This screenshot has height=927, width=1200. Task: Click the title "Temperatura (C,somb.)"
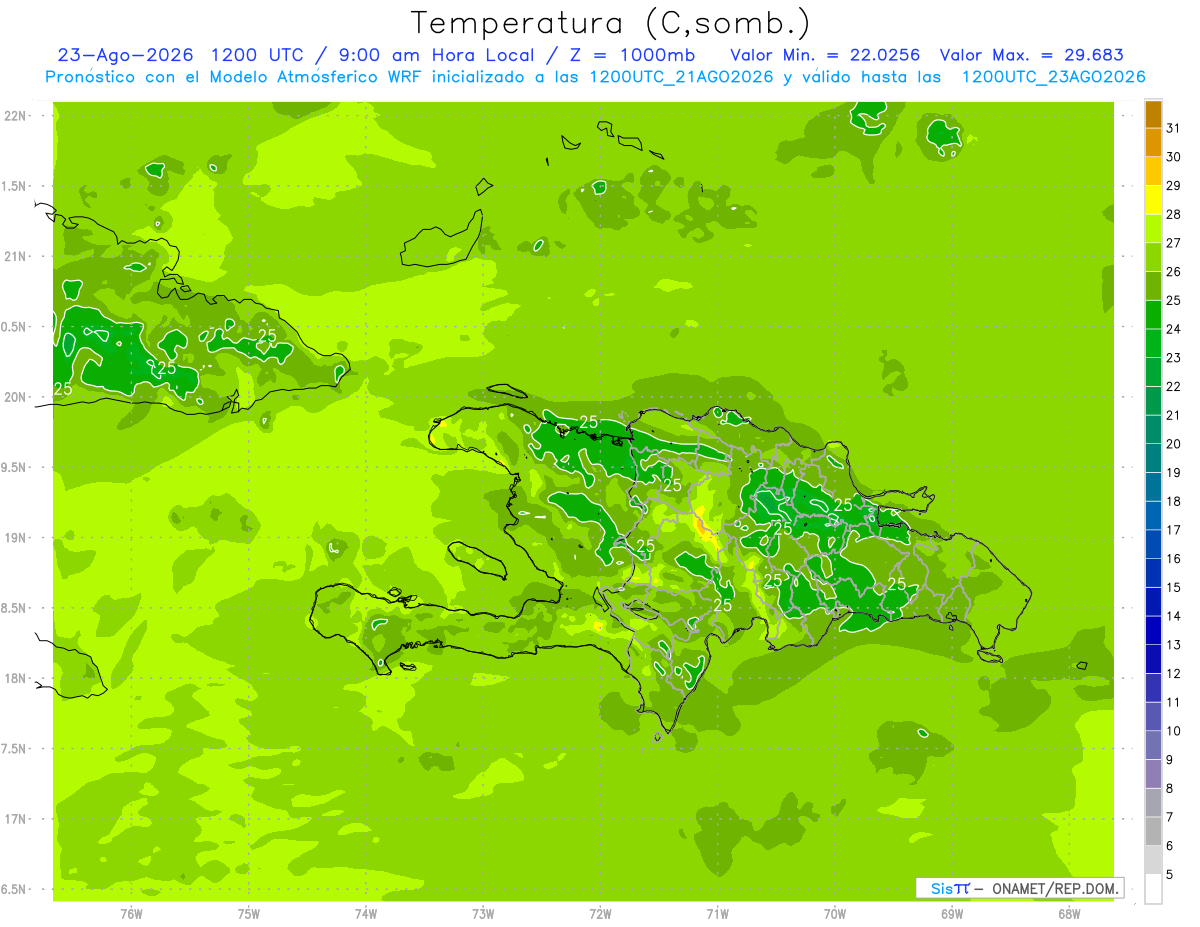click(610, 23)
